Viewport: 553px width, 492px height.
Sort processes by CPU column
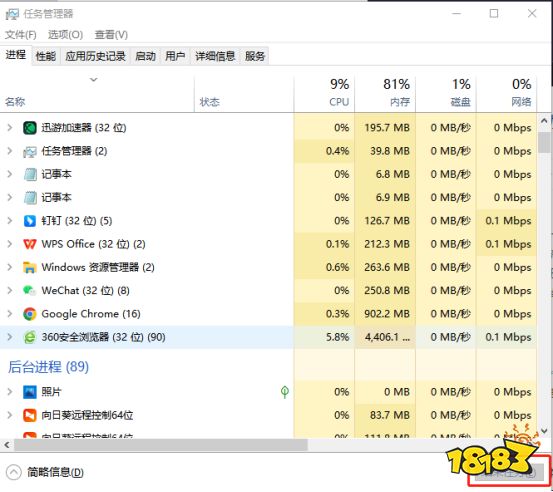[x=324, y=93]
